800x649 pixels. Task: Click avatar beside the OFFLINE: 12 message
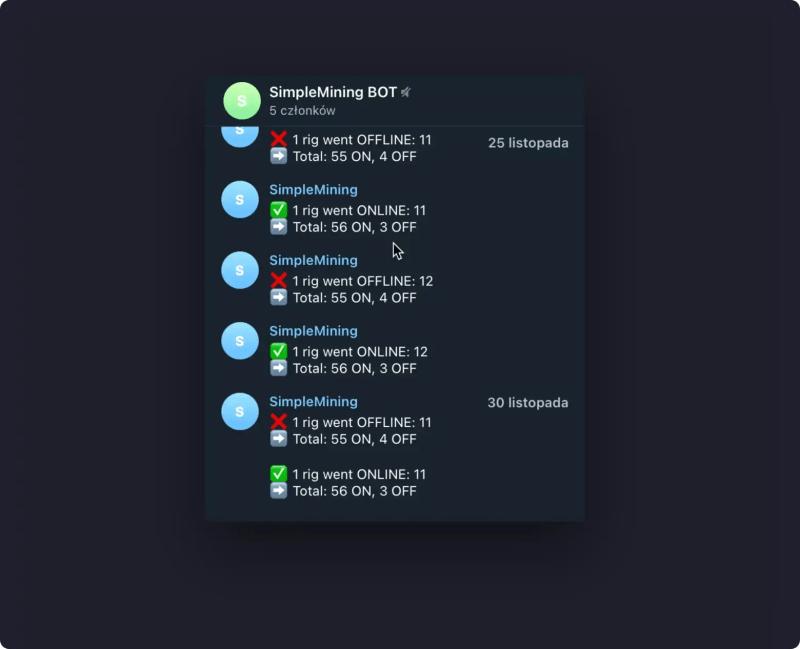point(240,270)
